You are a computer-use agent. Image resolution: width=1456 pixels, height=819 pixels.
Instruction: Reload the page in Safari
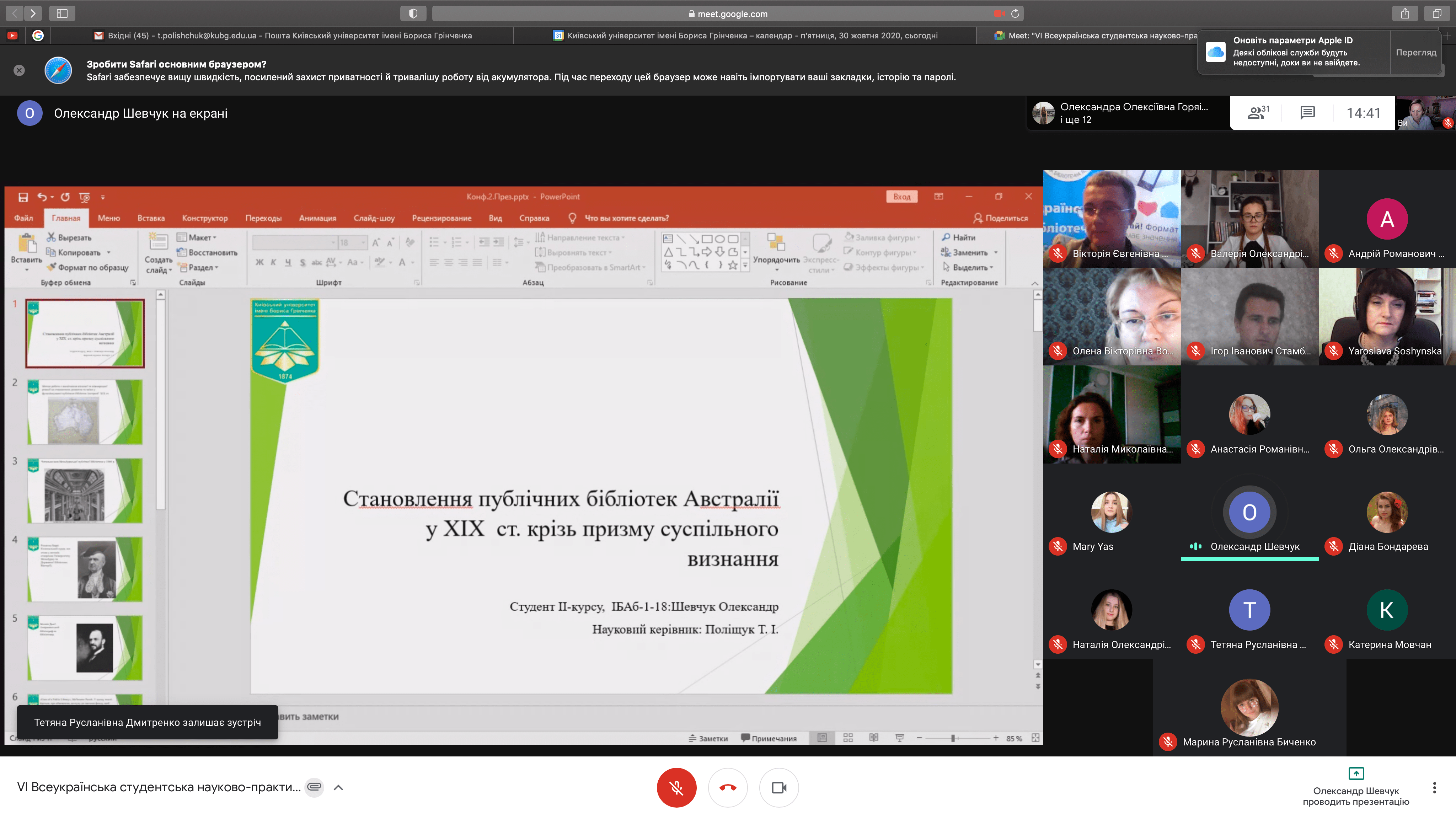(1015, 14)
